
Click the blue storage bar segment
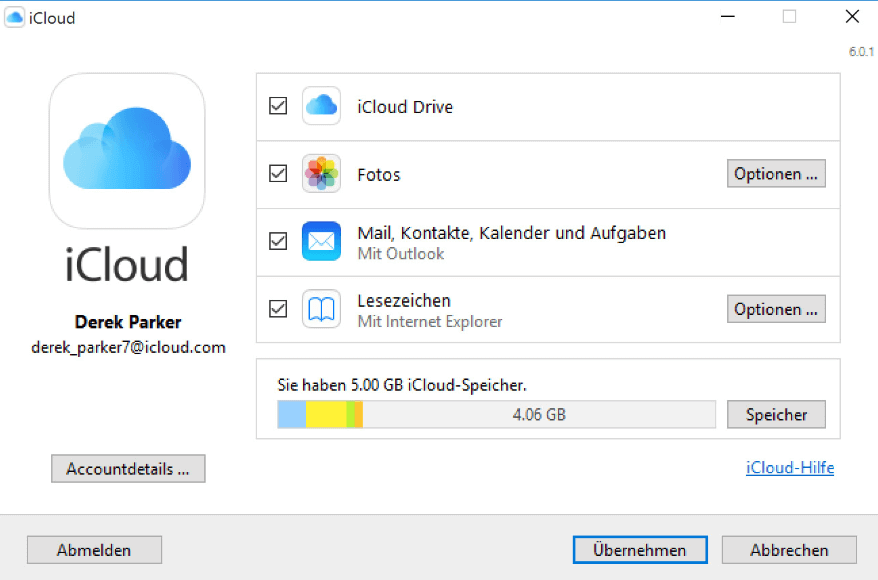tap(292, 414)
